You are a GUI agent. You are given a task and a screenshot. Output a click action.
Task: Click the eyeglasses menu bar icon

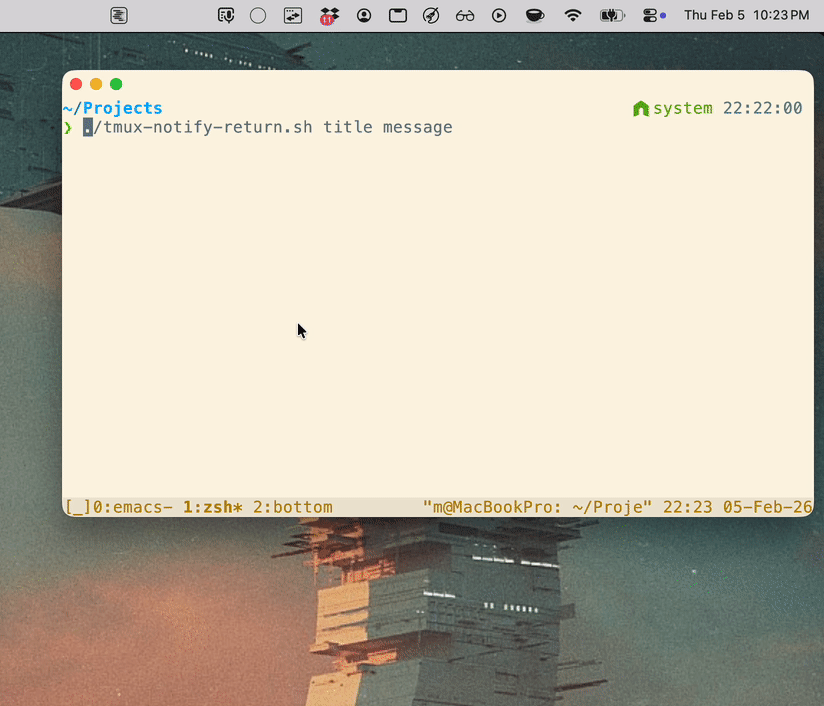click(x=465, y=15)
